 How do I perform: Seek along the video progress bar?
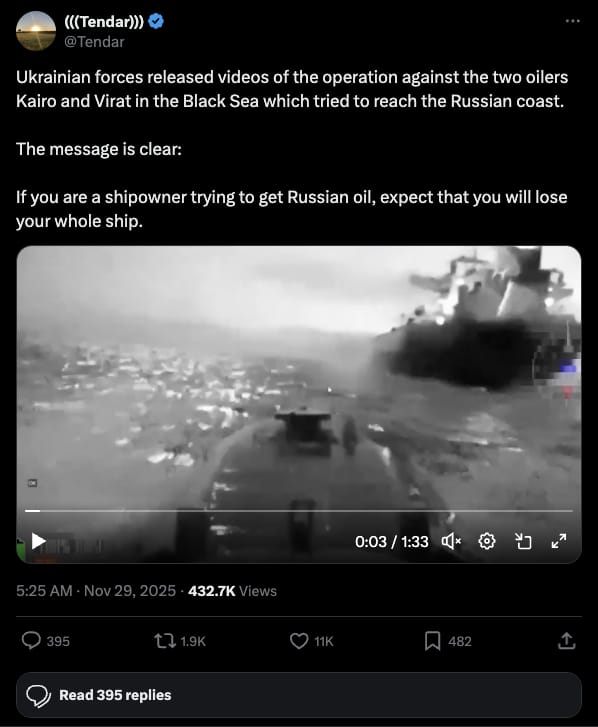click(299, 510)
